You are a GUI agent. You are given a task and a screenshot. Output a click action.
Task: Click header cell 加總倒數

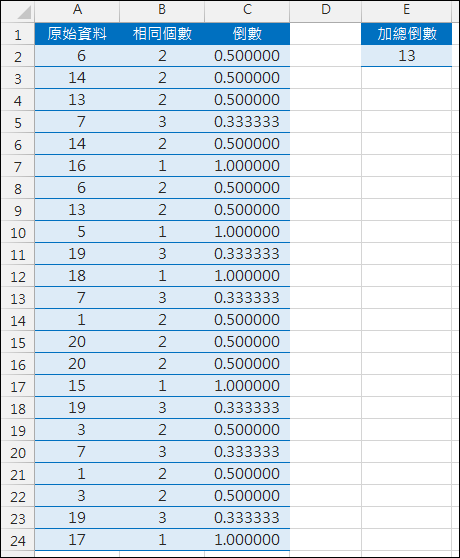[x=406, y=34]
